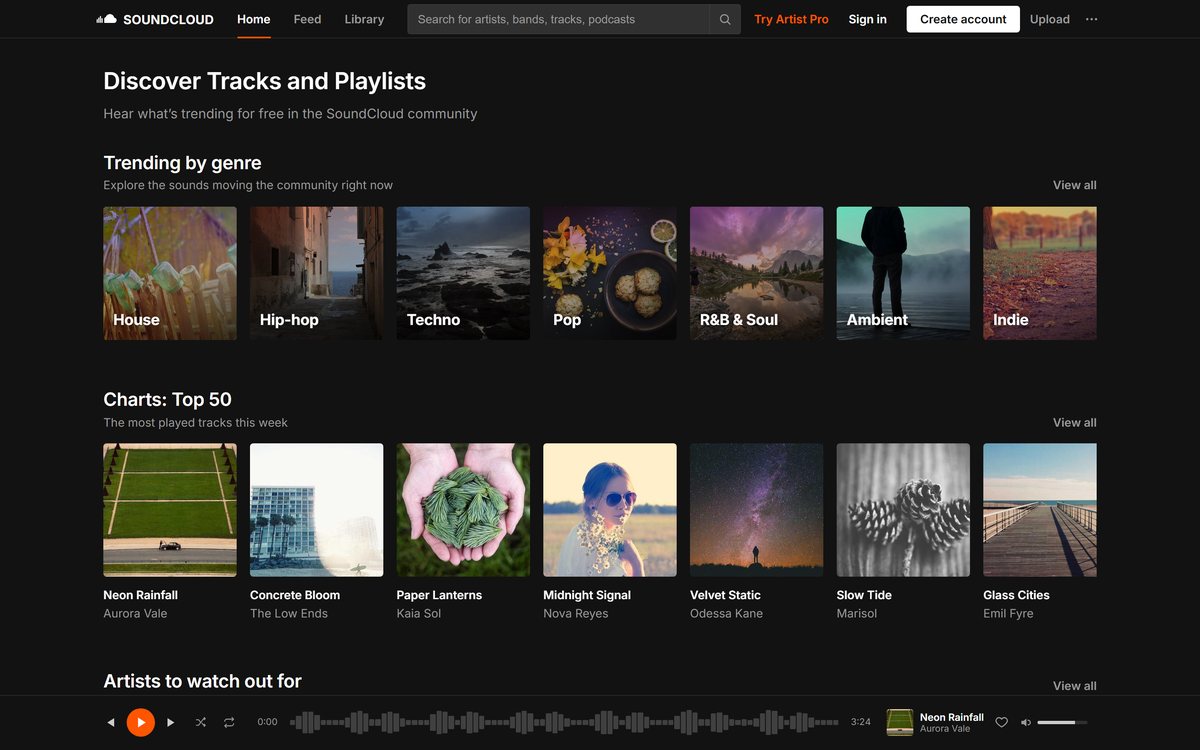Click Neon Rainfall title in player bar
The width and height of the screenshot is (1200, 750).
(x=952, y=717)
